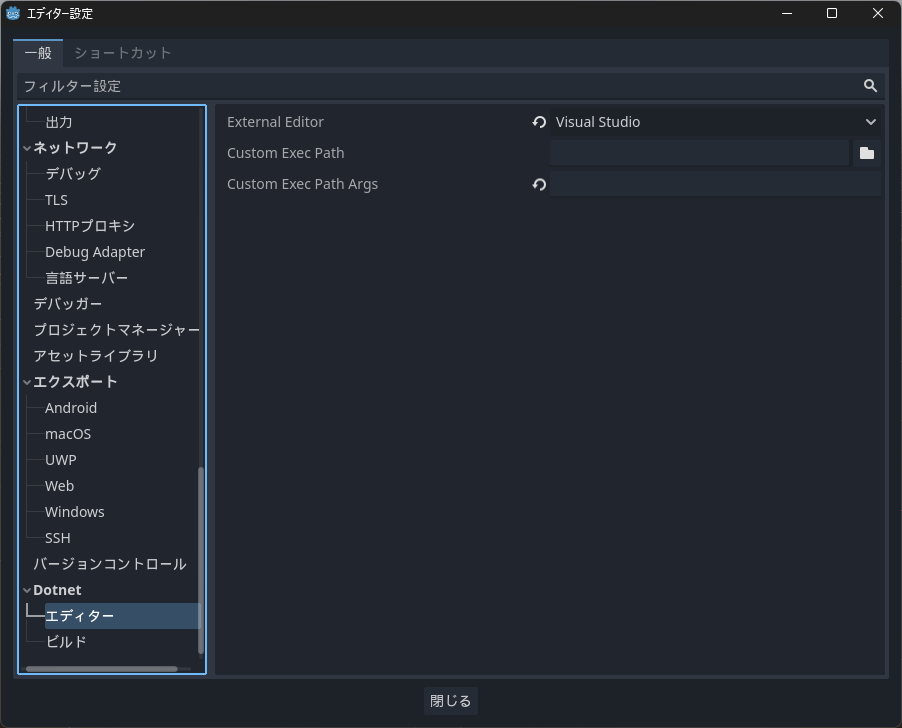Select Windows export settings

(75, 512)
